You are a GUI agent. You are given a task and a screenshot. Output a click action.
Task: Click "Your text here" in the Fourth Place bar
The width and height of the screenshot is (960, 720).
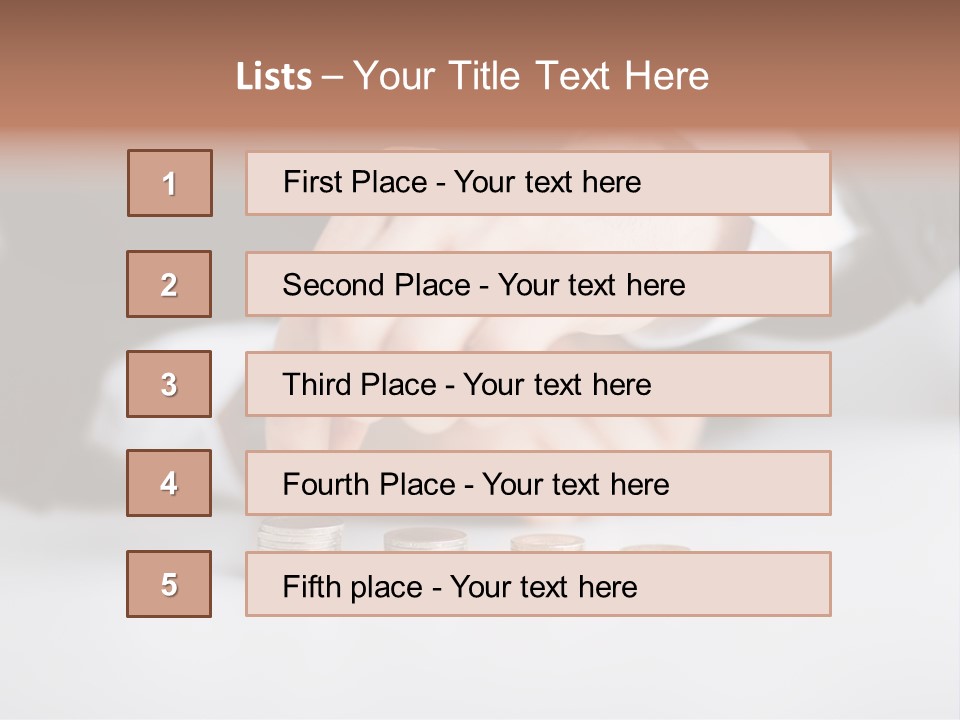[x=575, y=485]
